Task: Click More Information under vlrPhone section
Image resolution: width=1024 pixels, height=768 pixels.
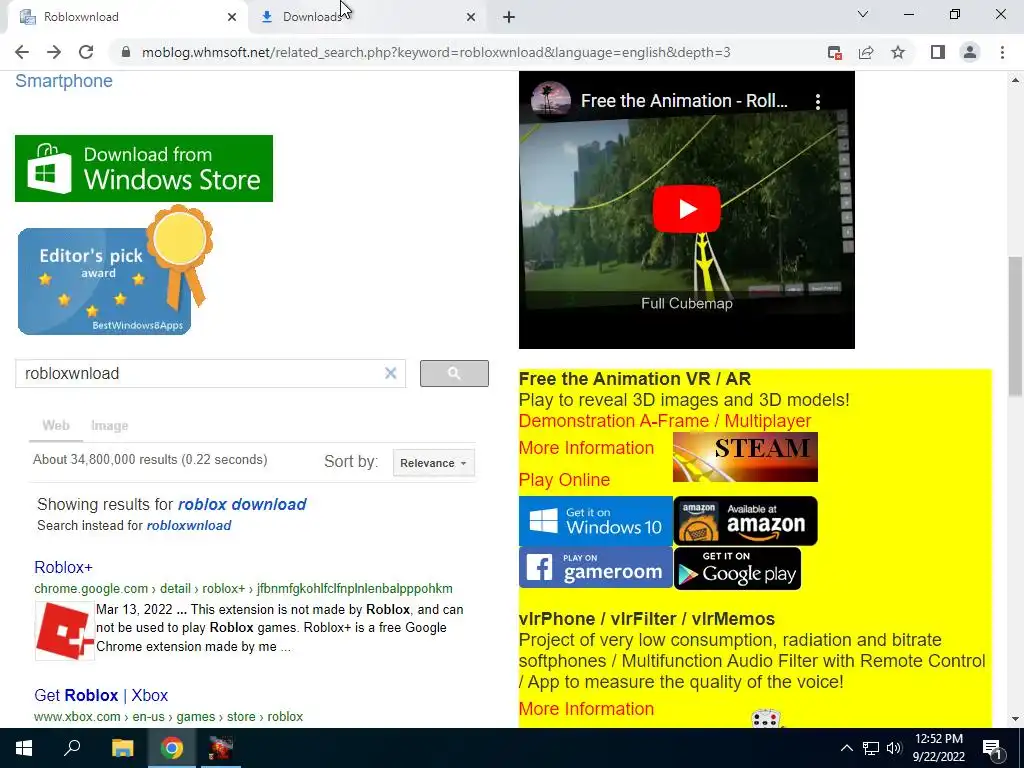Action: (586, 709)
